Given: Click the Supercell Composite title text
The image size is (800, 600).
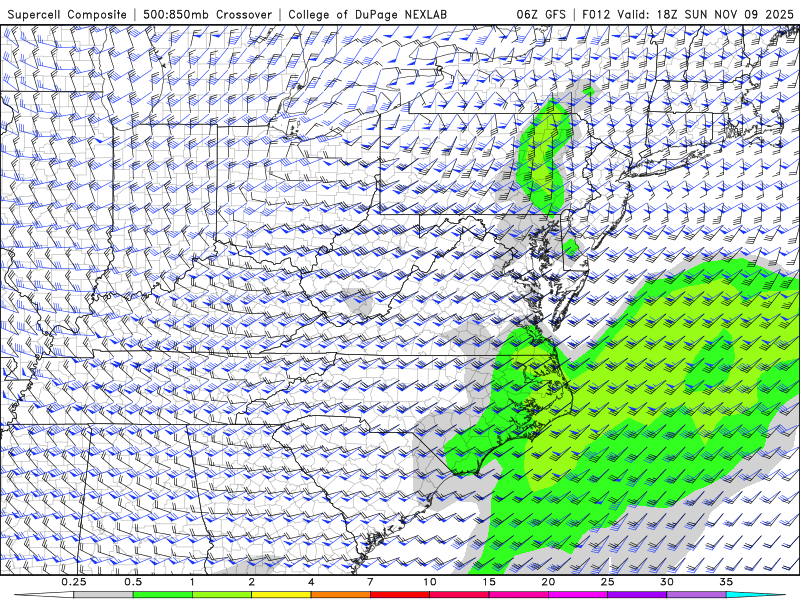Looking at the screenshot, I should [67, 14].
